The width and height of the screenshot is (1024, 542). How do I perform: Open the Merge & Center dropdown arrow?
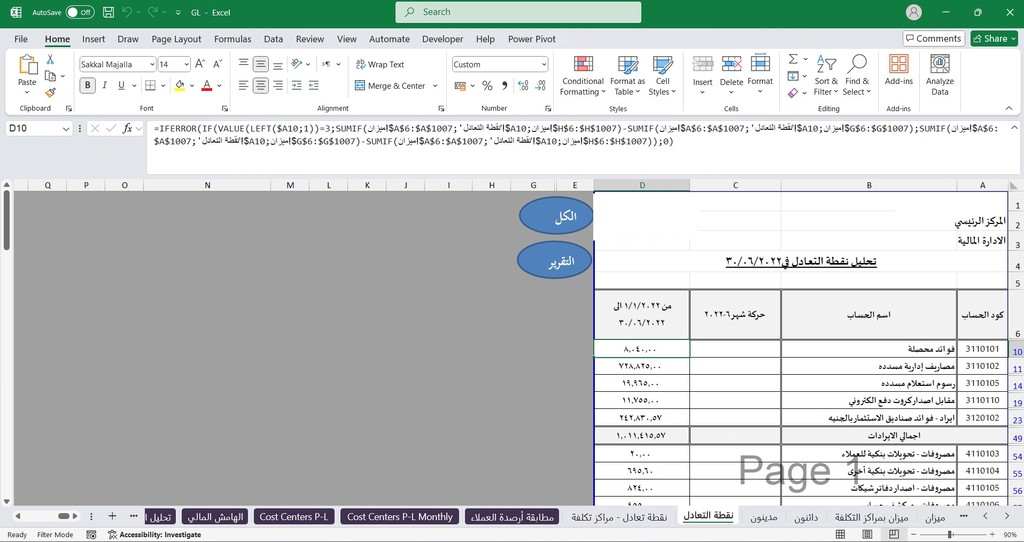point(435,86)
